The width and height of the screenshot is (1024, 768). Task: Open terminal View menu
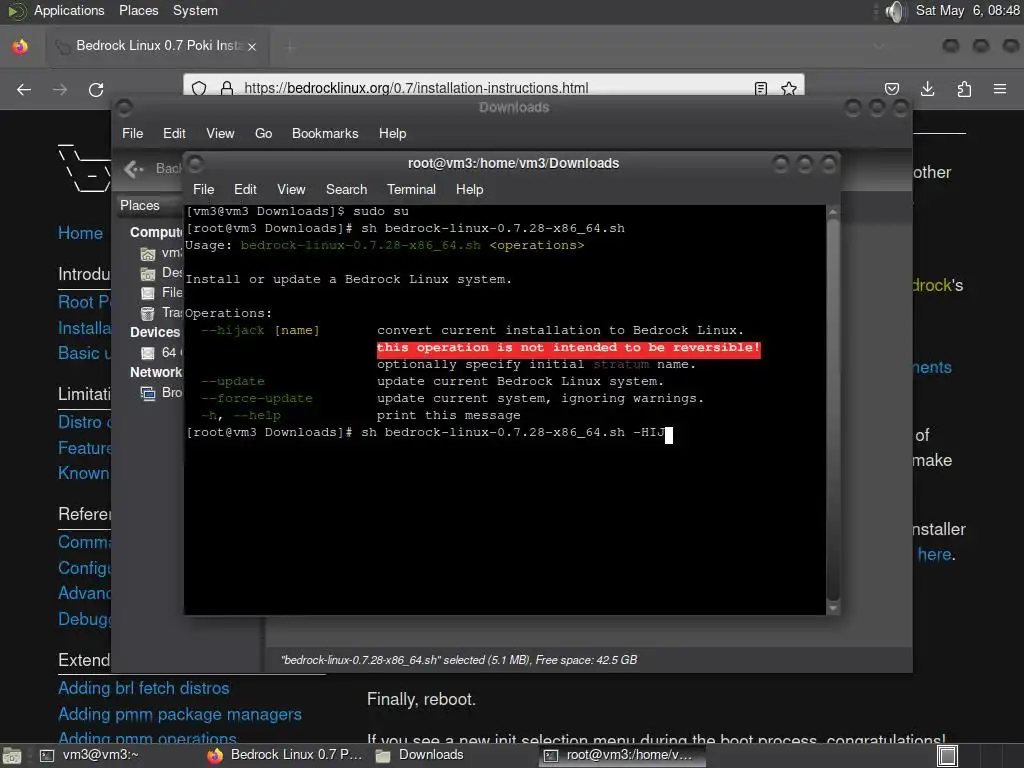pyautogui.click(x=291, y=189)
